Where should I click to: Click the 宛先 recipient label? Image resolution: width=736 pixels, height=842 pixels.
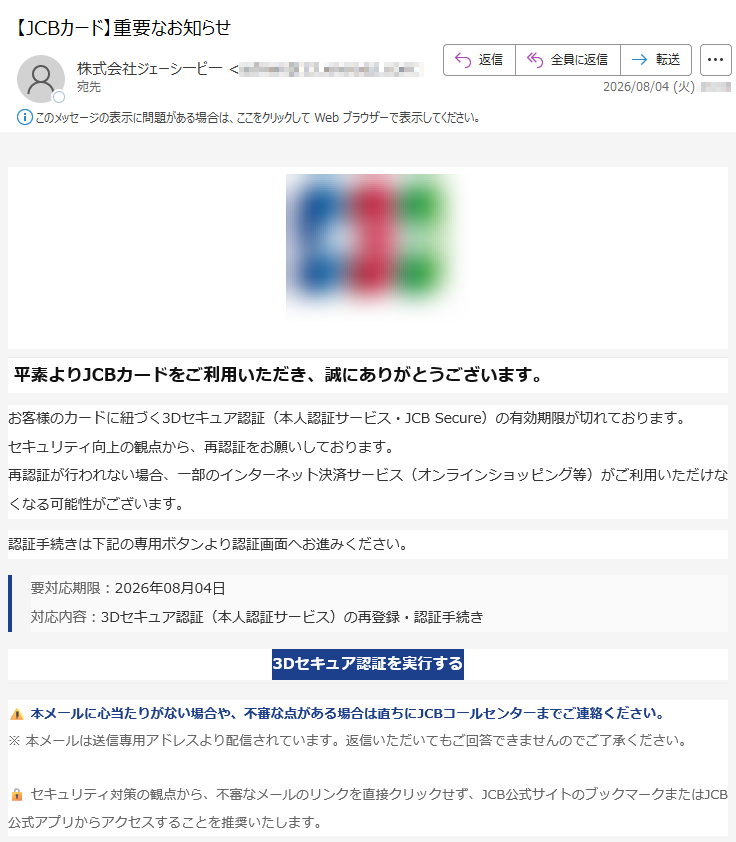click(89, 87)
